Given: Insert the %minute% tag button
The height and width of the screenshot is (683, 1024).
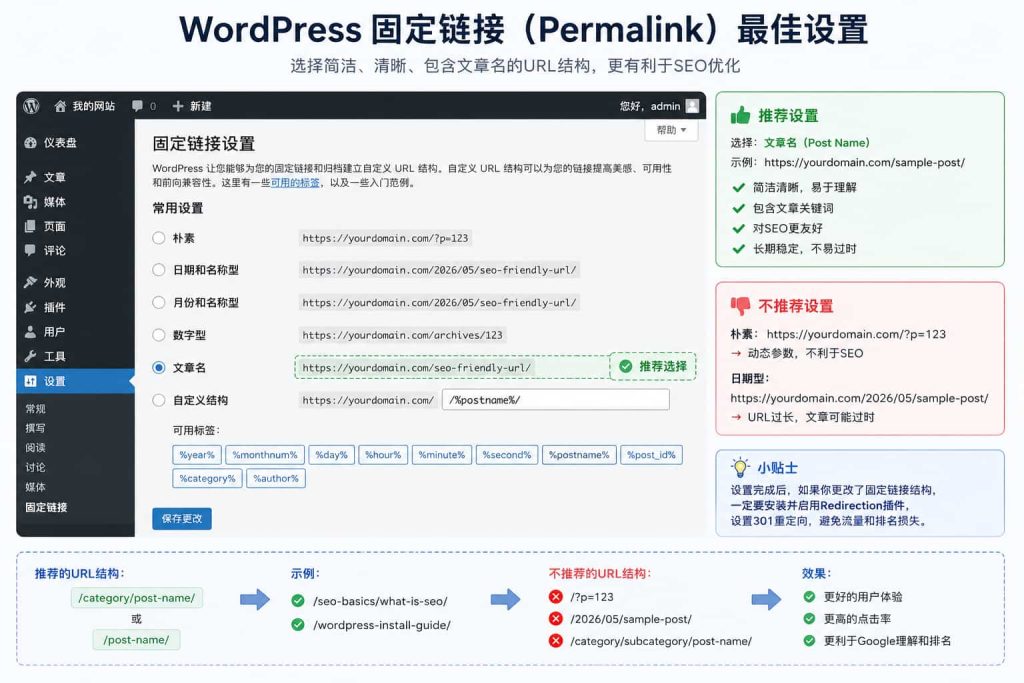Looking at the screenshot, I should (442, 454).
